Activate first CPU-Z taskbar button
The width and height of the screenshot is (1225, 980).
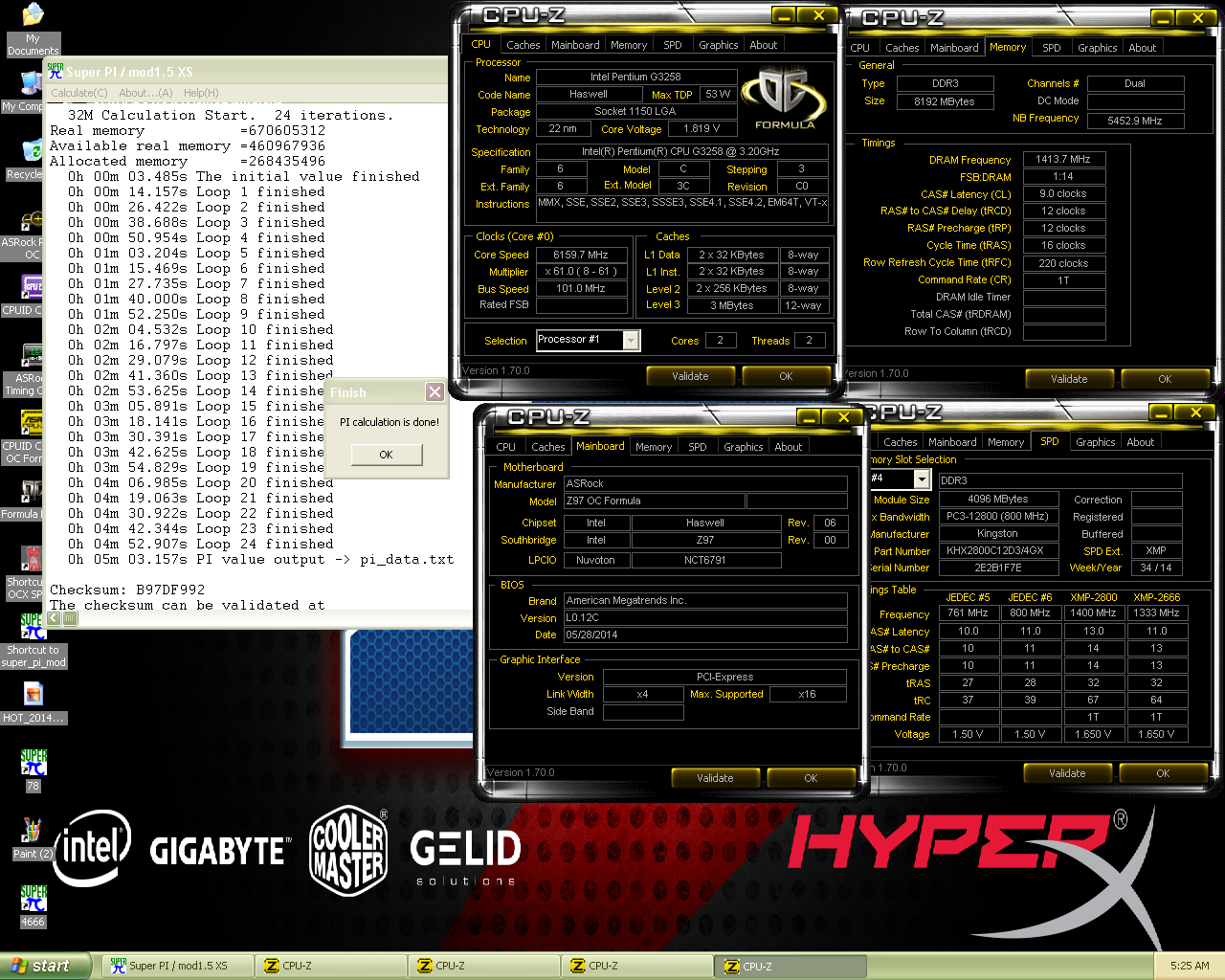(331, 966)
